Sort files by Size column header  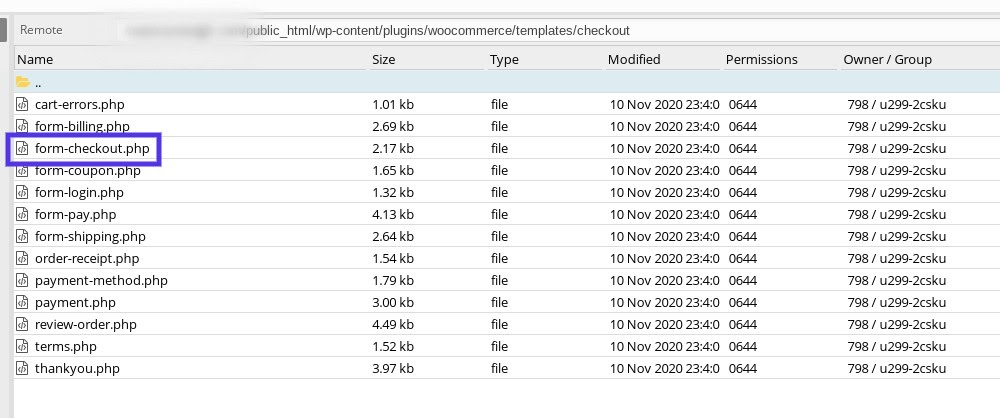384,59
